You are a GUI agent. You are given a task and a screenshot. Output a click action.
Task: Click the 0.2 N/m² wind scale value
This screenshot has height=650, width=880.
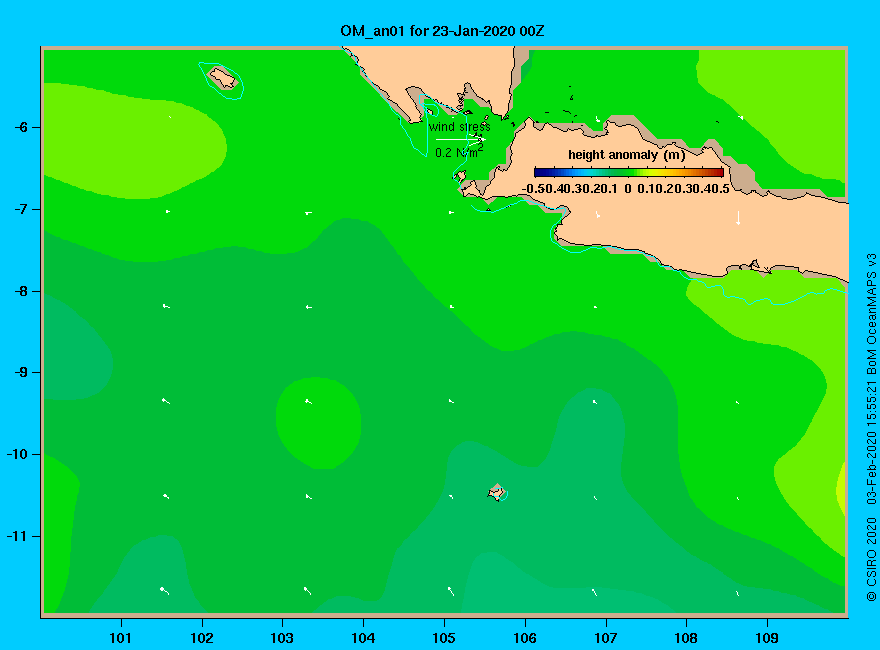[459, 152]
